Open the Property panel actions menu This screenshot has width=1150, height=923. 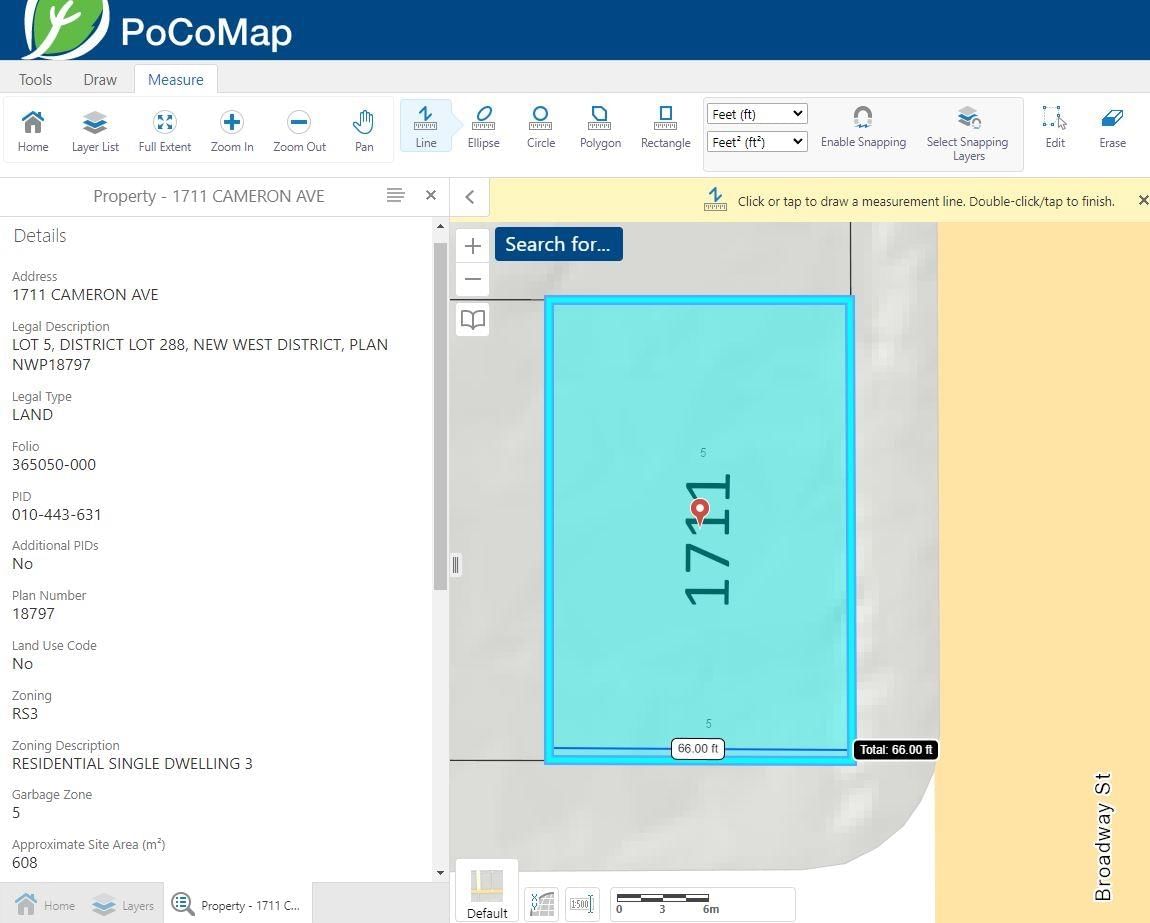pos(395,195)
